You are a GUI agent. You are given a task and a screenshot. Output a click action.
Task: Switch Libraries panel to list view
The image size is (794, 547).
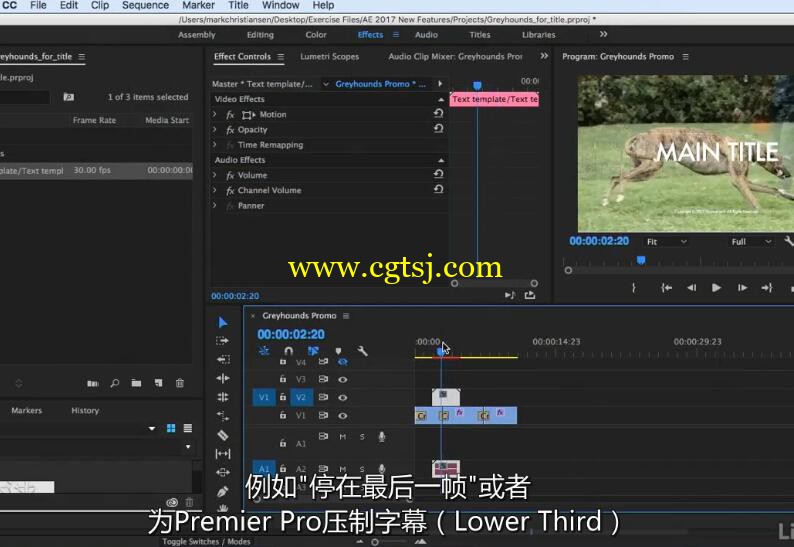(188, 428)
